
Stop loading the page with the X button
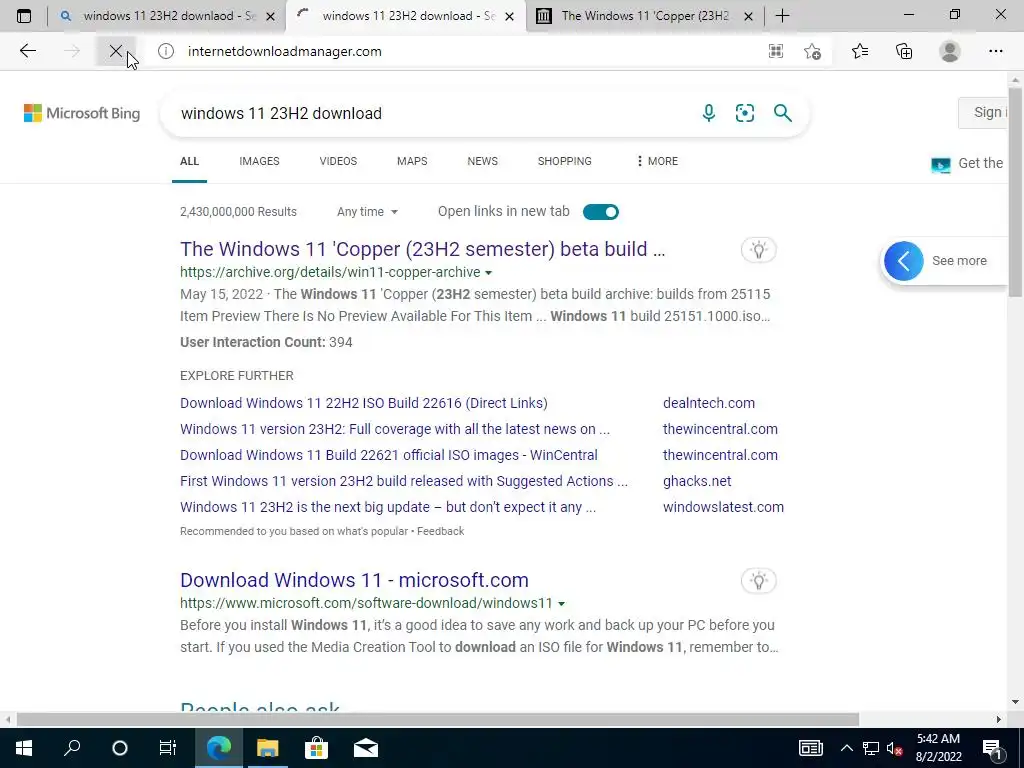click(x=116, y=51)
